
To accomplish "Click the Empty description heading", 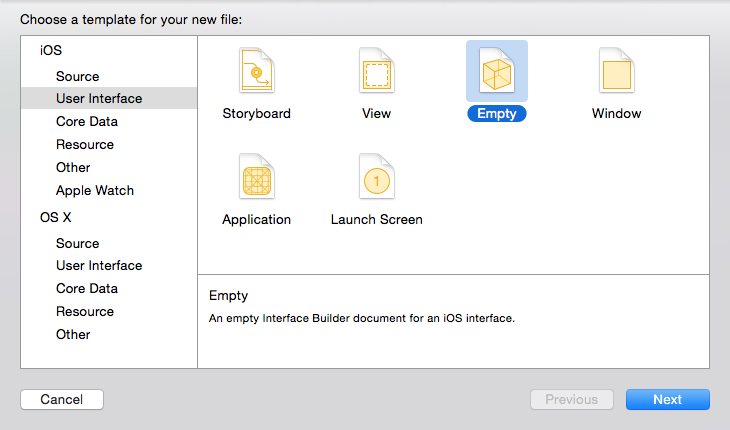I will pos(229,296).
